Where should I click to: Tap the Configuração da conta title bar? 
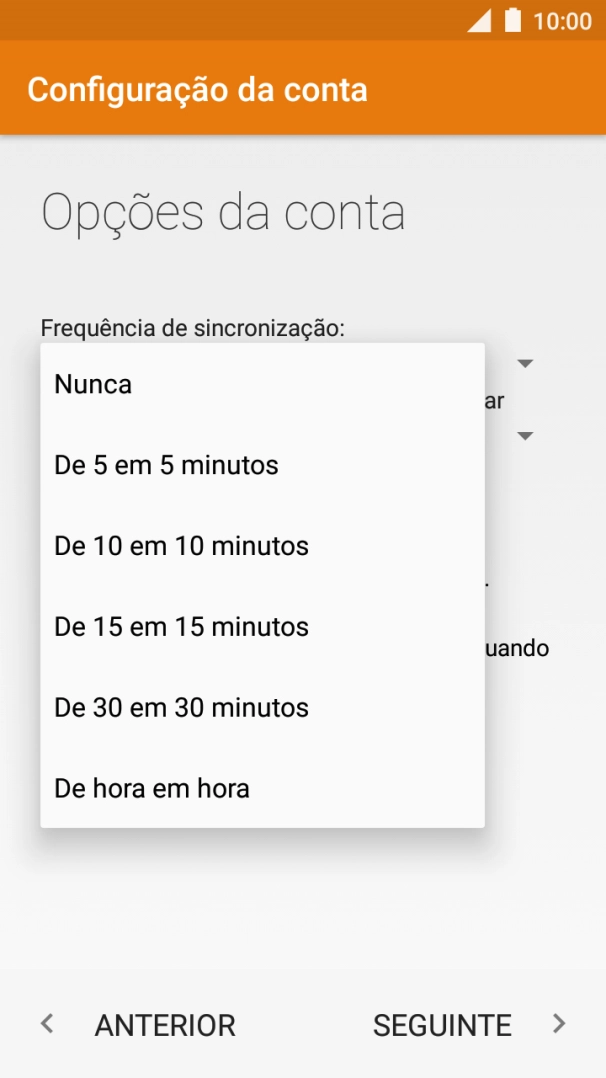199,89
